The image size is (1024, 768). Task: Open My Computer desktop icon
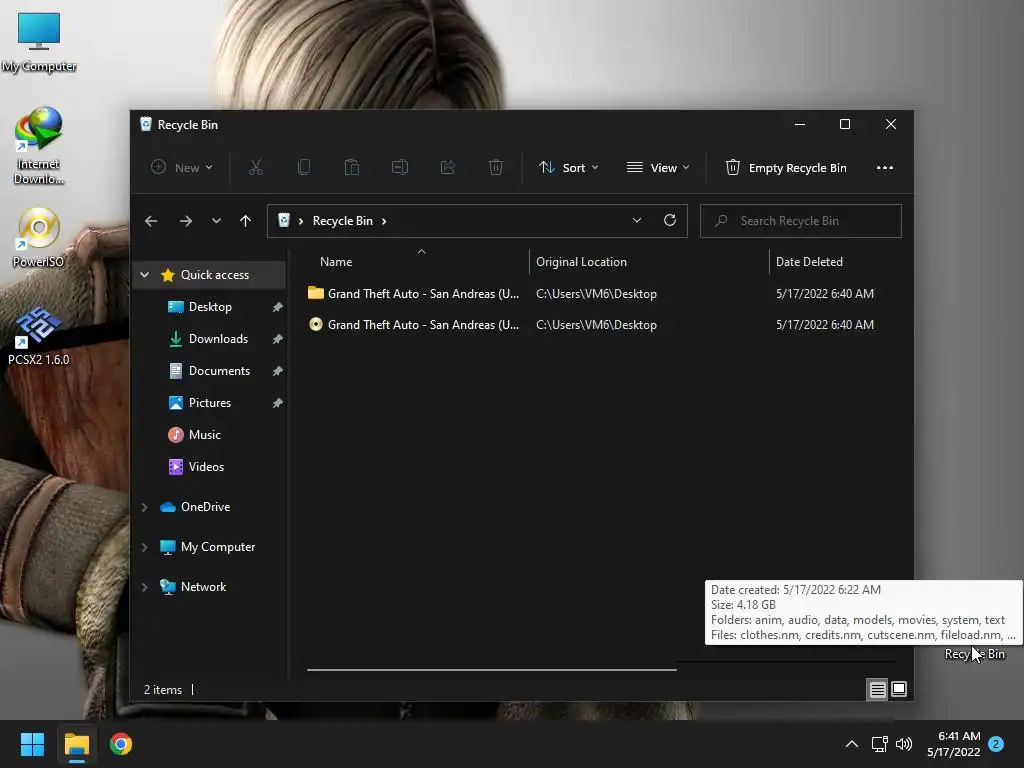(x=39, y=42)
